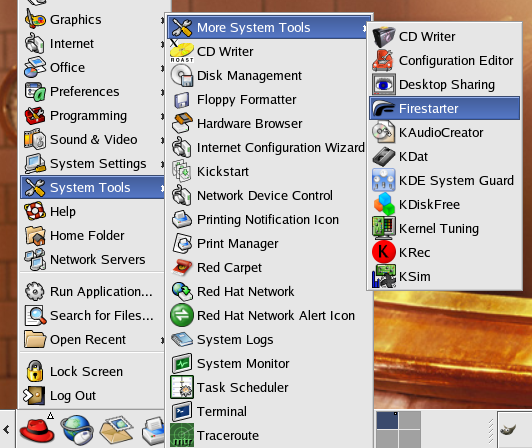Select System Tools in the main menu
The image size is (532, 448).
coord(92,187)
